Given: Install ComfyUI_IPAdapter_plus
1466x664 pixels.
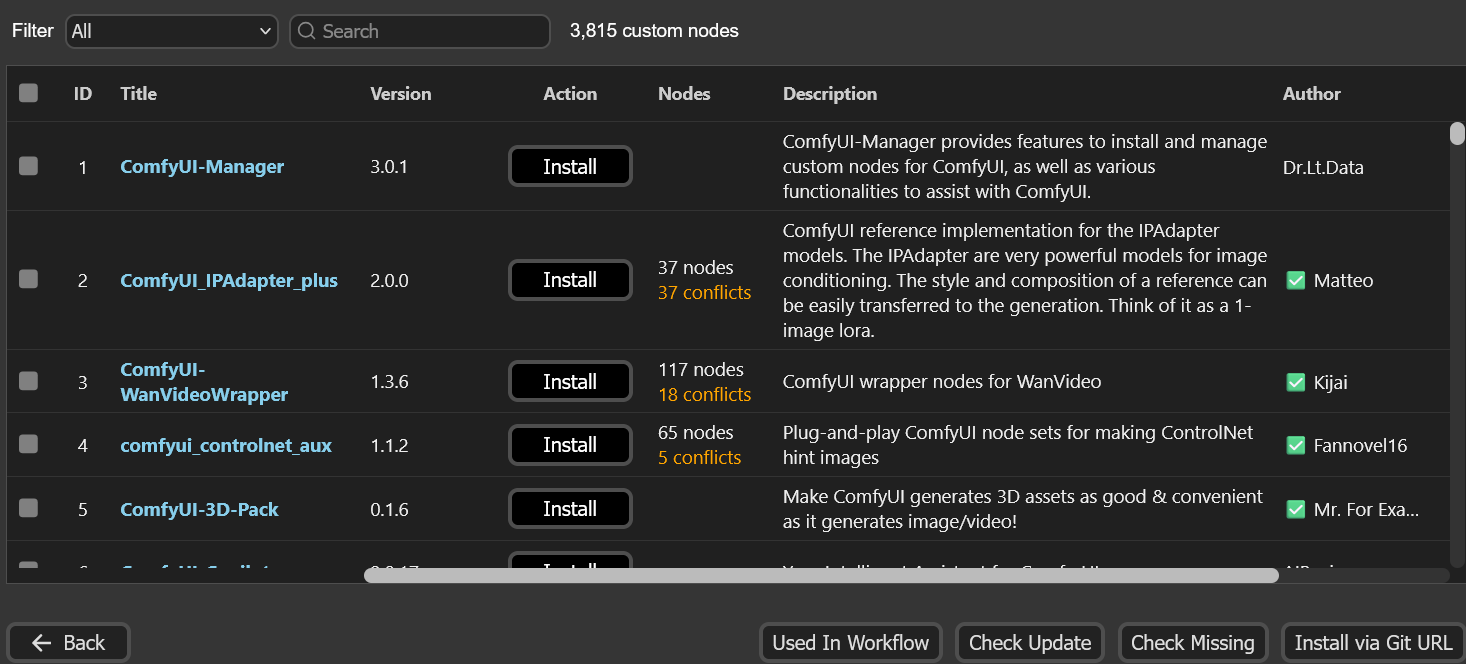Looking at the screenshot, I should (x=570, y=280).
